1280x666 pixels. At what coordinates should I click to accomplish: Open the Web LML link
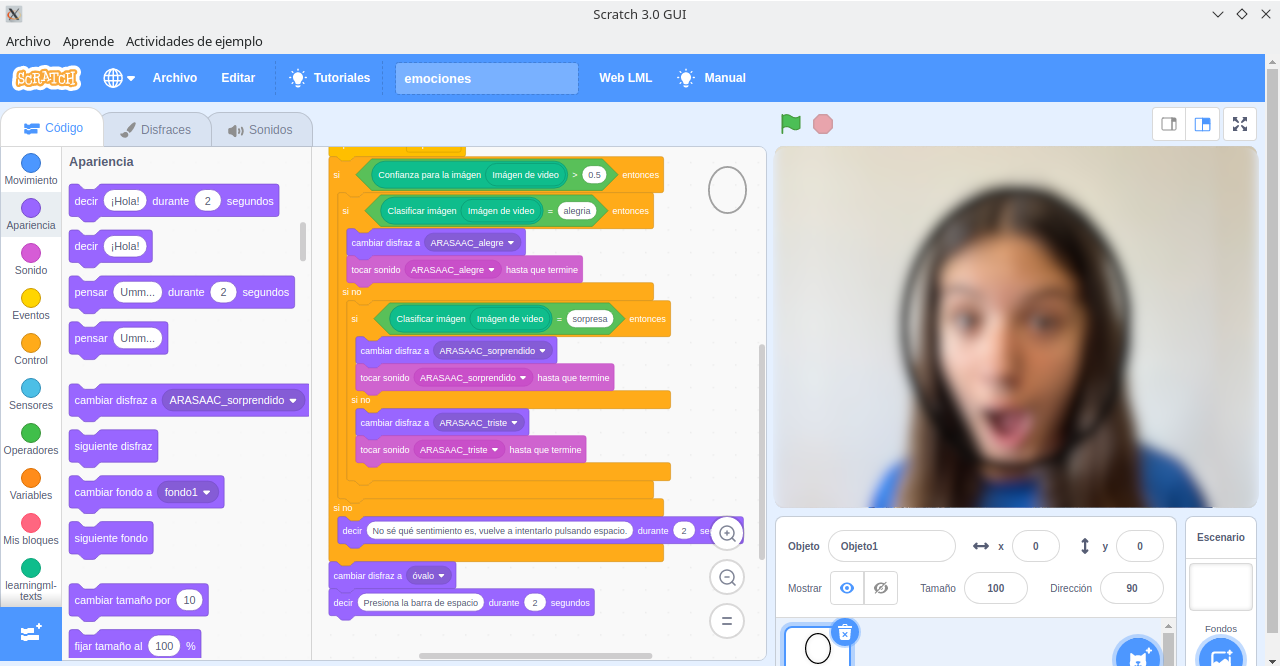625,77
